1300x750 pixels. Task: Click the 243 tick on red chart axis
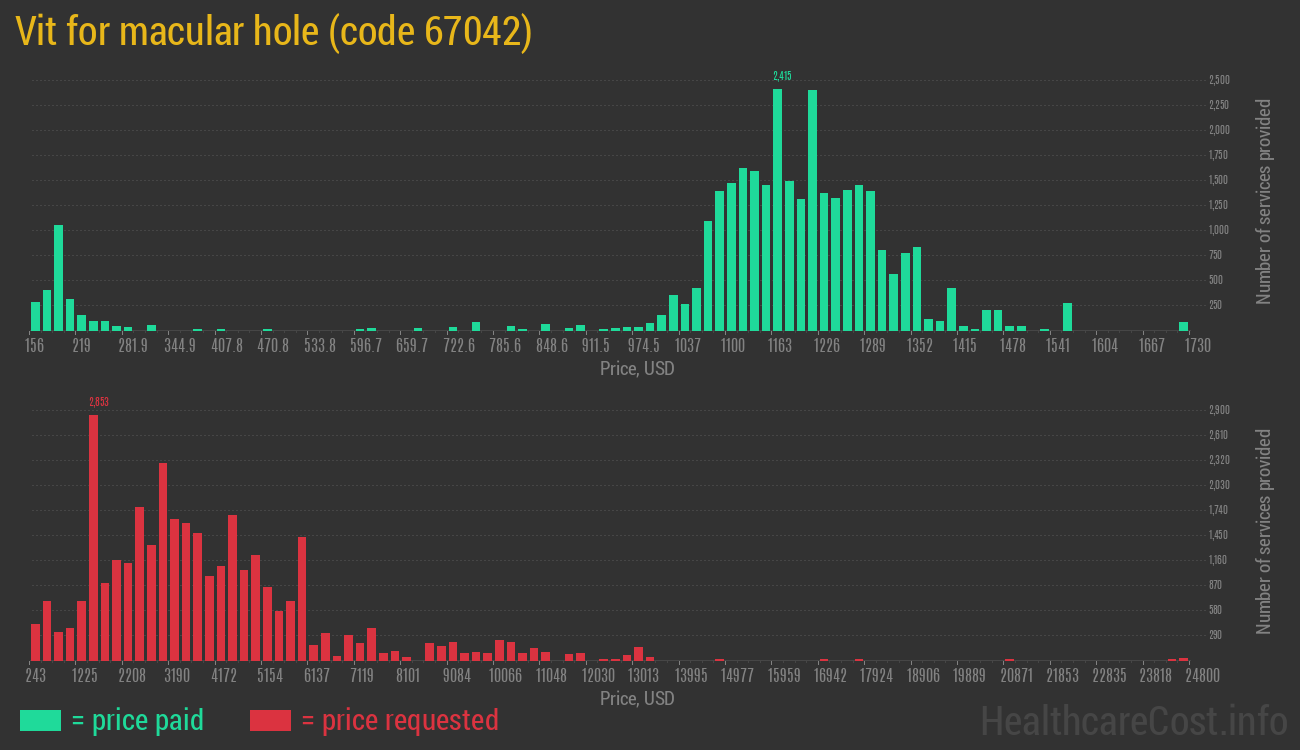point(35,676)
